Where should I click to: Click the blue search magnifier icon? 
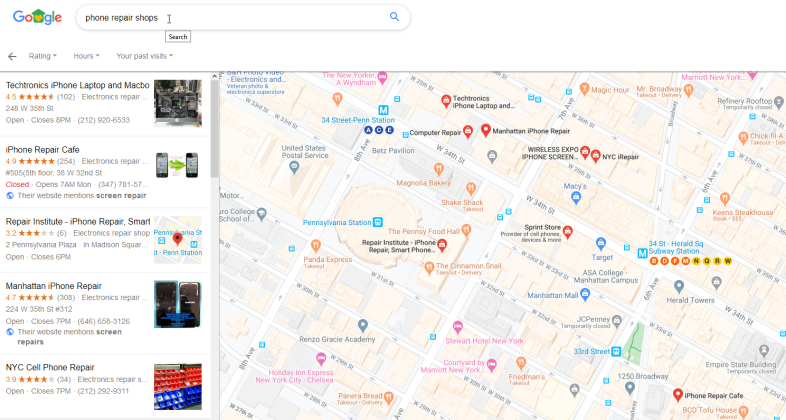[x=395, y=17]
